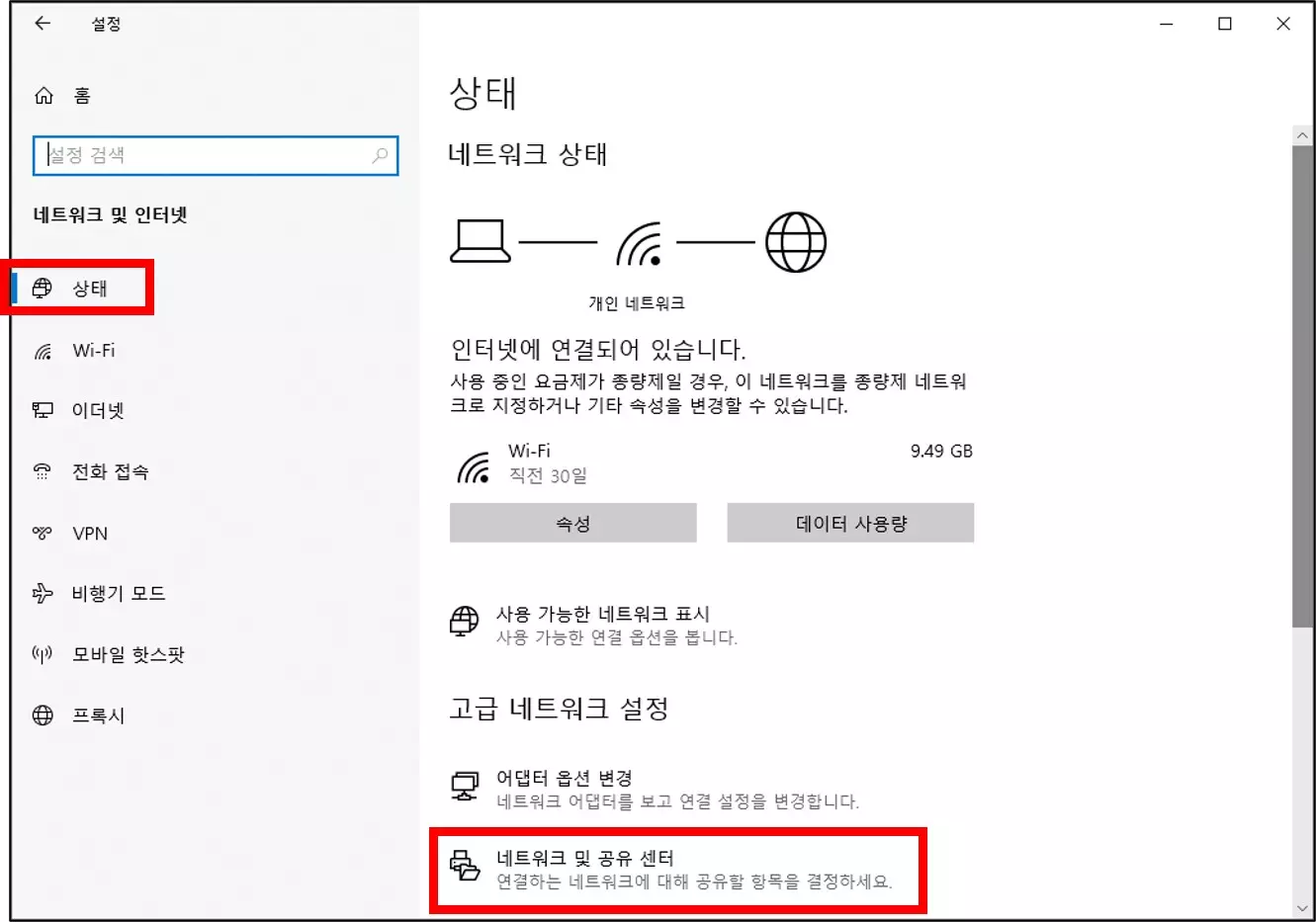Image resolution: width=1316 pixels, height=922 pixels.
Task: Click the globe icon for 사용 가능한 네트워크 표시
Action: coord(464,622)
